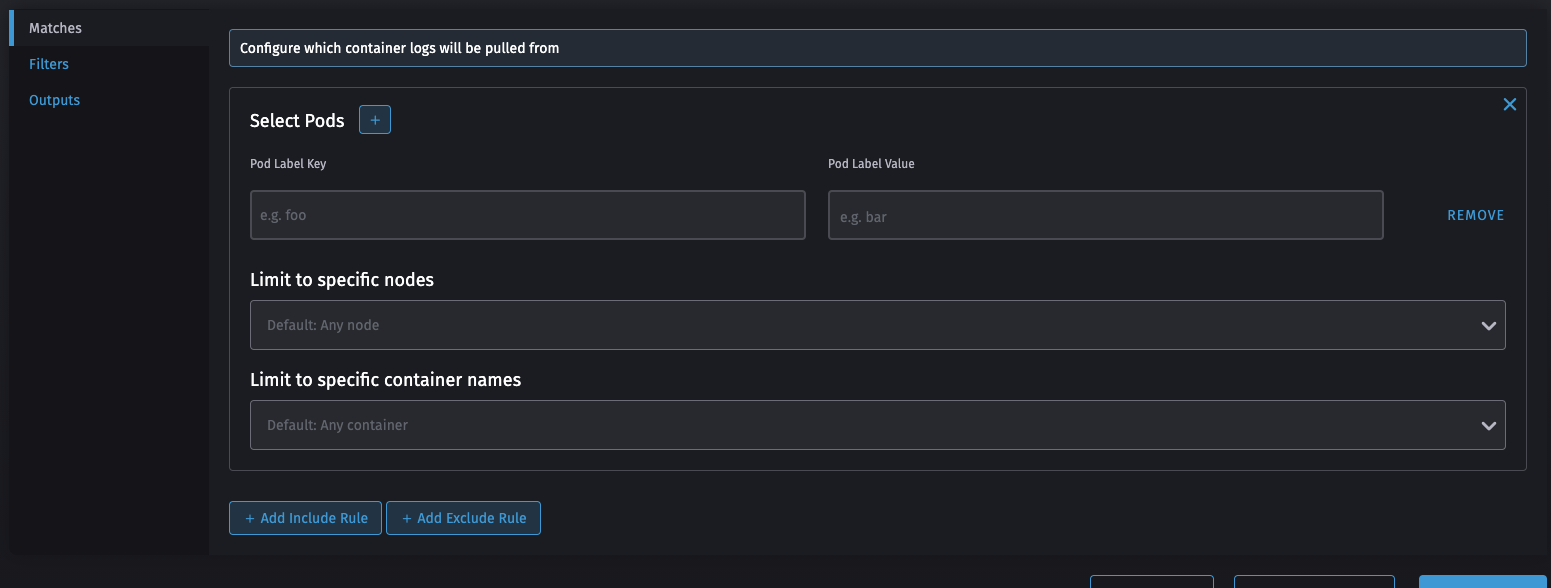
Task: Dismiss the Select Pods rule with the X icon
Action: (x=1509, y=104)
